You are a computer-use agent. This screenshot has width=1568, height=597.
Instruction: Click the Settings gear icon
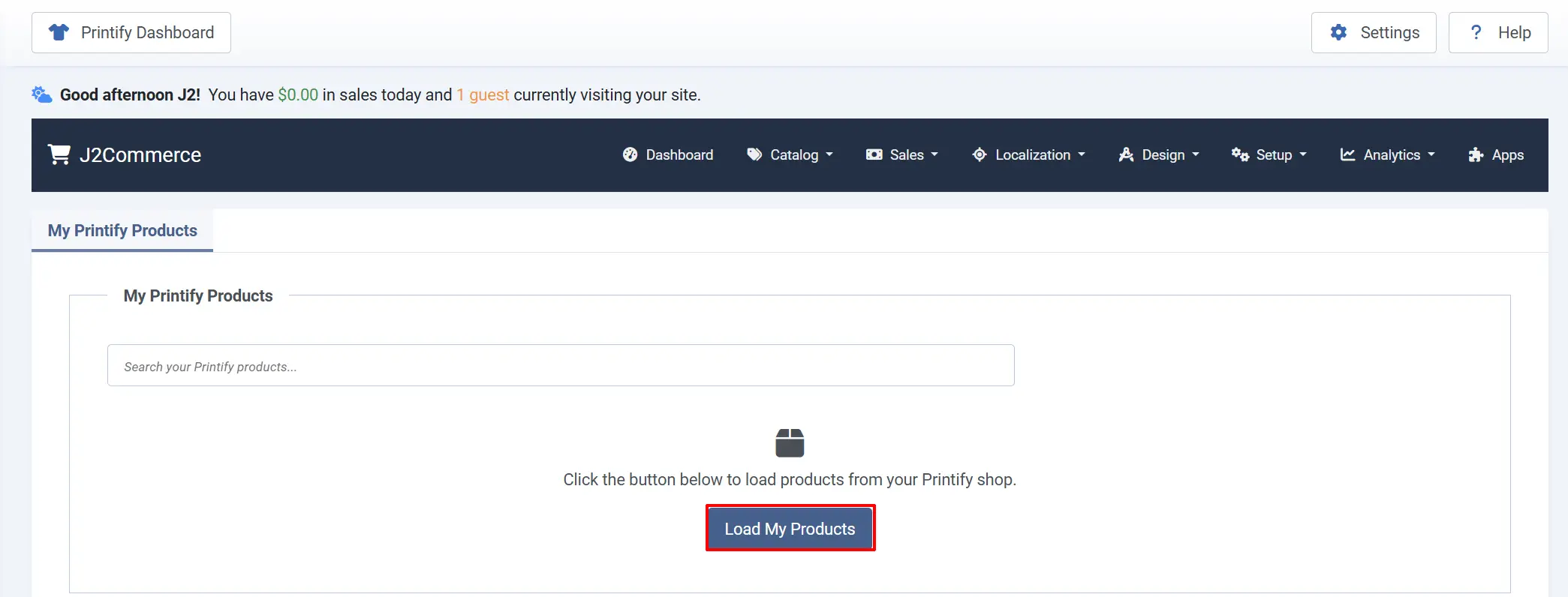point(1338,32)
